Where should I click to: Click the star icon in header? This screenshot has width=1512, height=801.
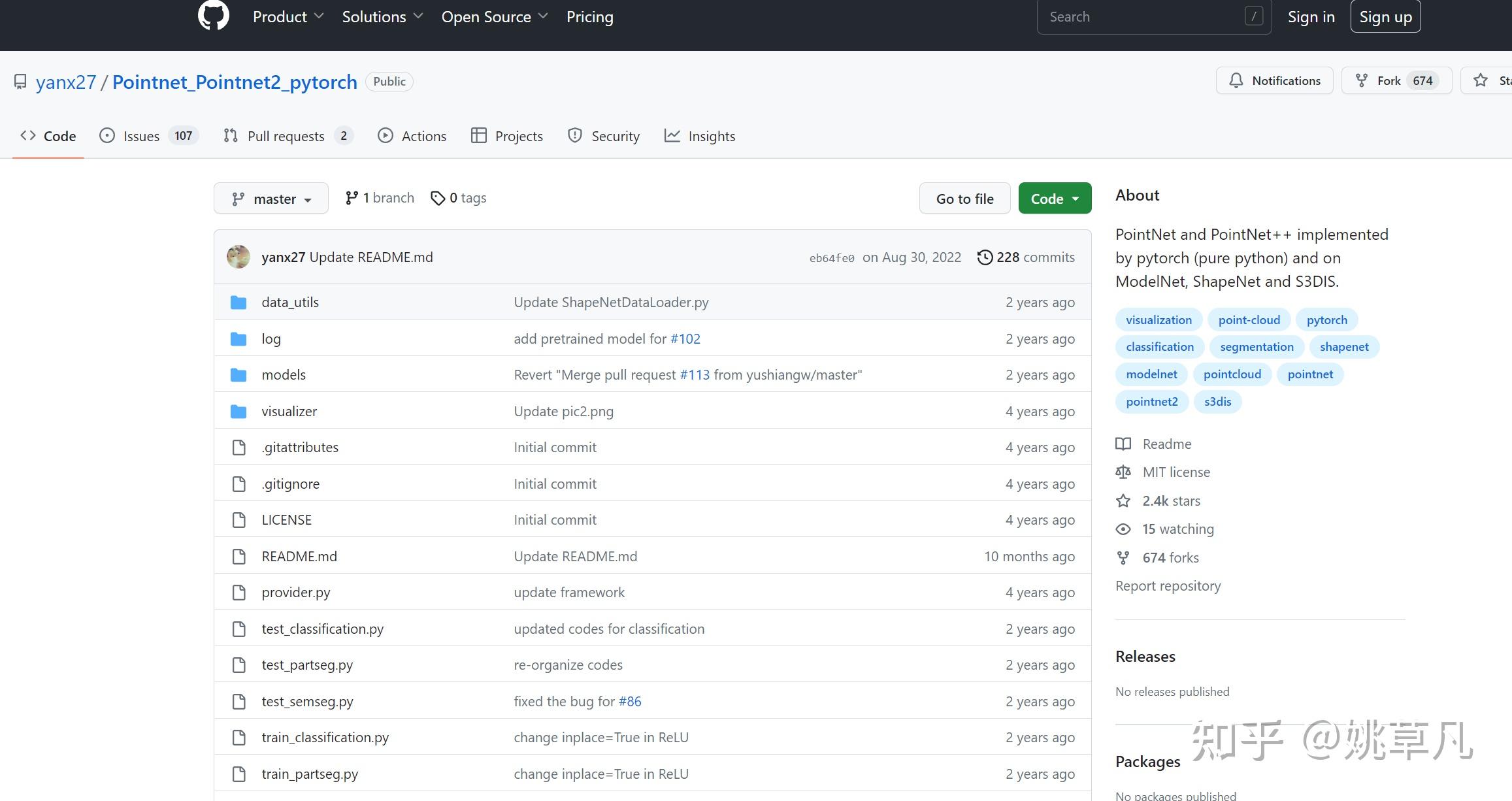[x=1481, y=80]
